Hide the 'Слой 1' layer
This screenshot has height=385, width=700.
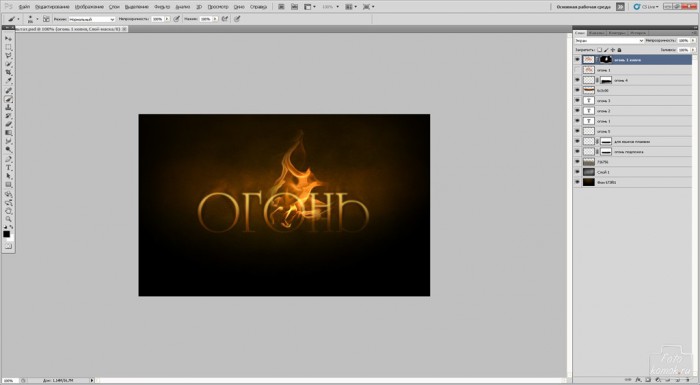[577, 172]
